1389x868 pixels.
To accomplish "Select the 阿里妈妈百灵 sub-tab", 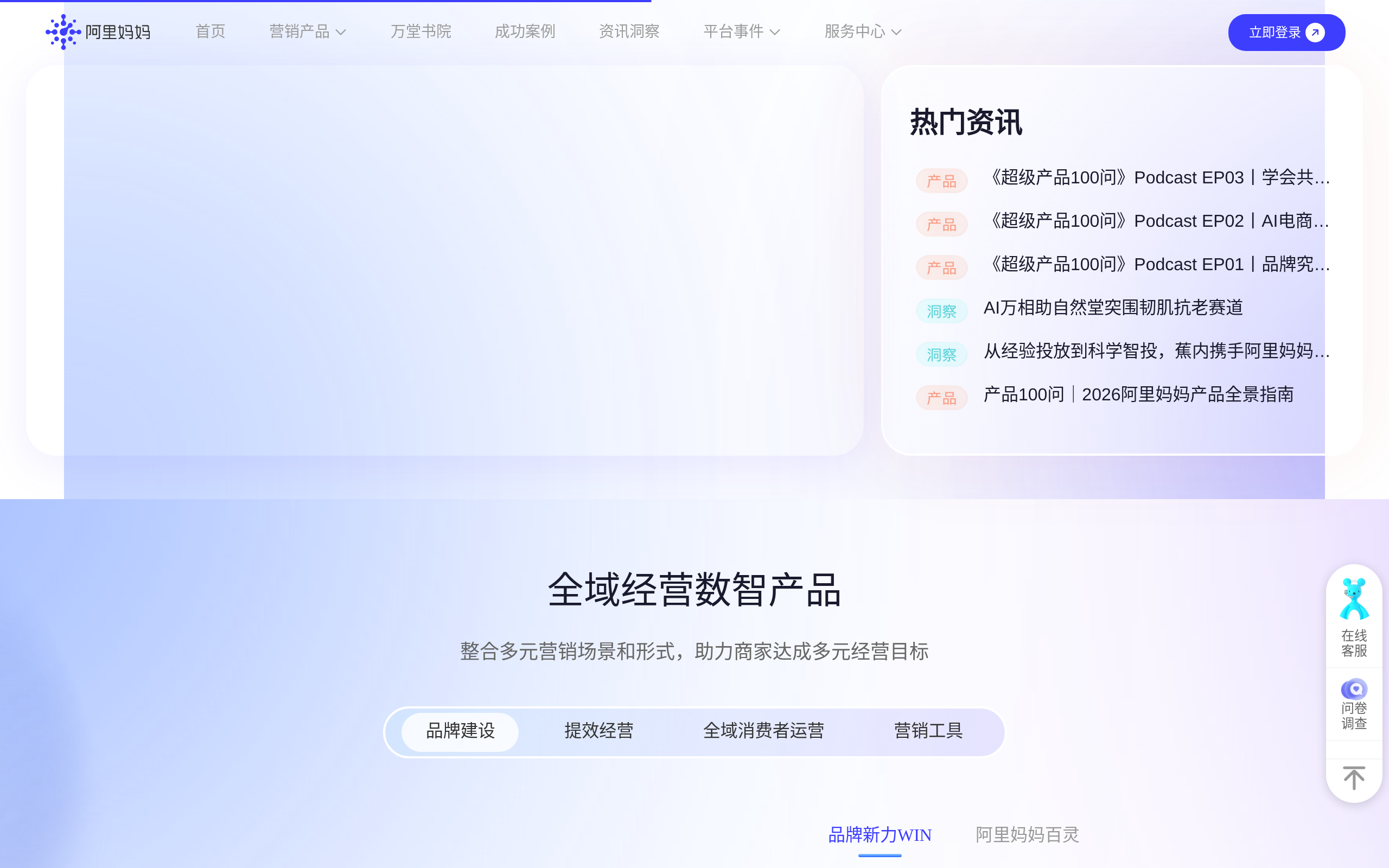I will pyautogui.click(x=1028, y=835).
